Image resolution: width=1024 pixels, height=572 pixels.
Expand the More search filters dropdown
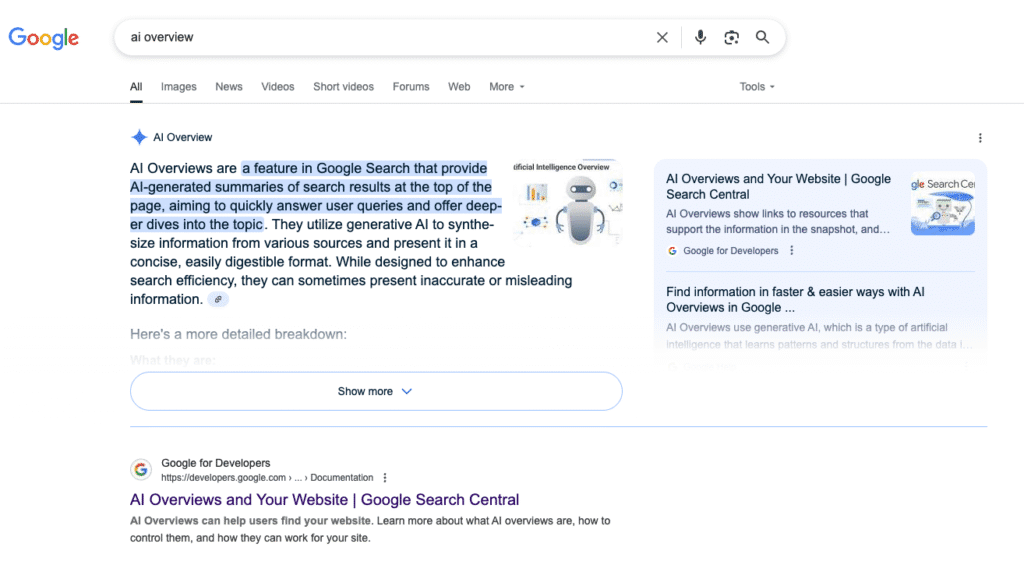tap(507, 87)
